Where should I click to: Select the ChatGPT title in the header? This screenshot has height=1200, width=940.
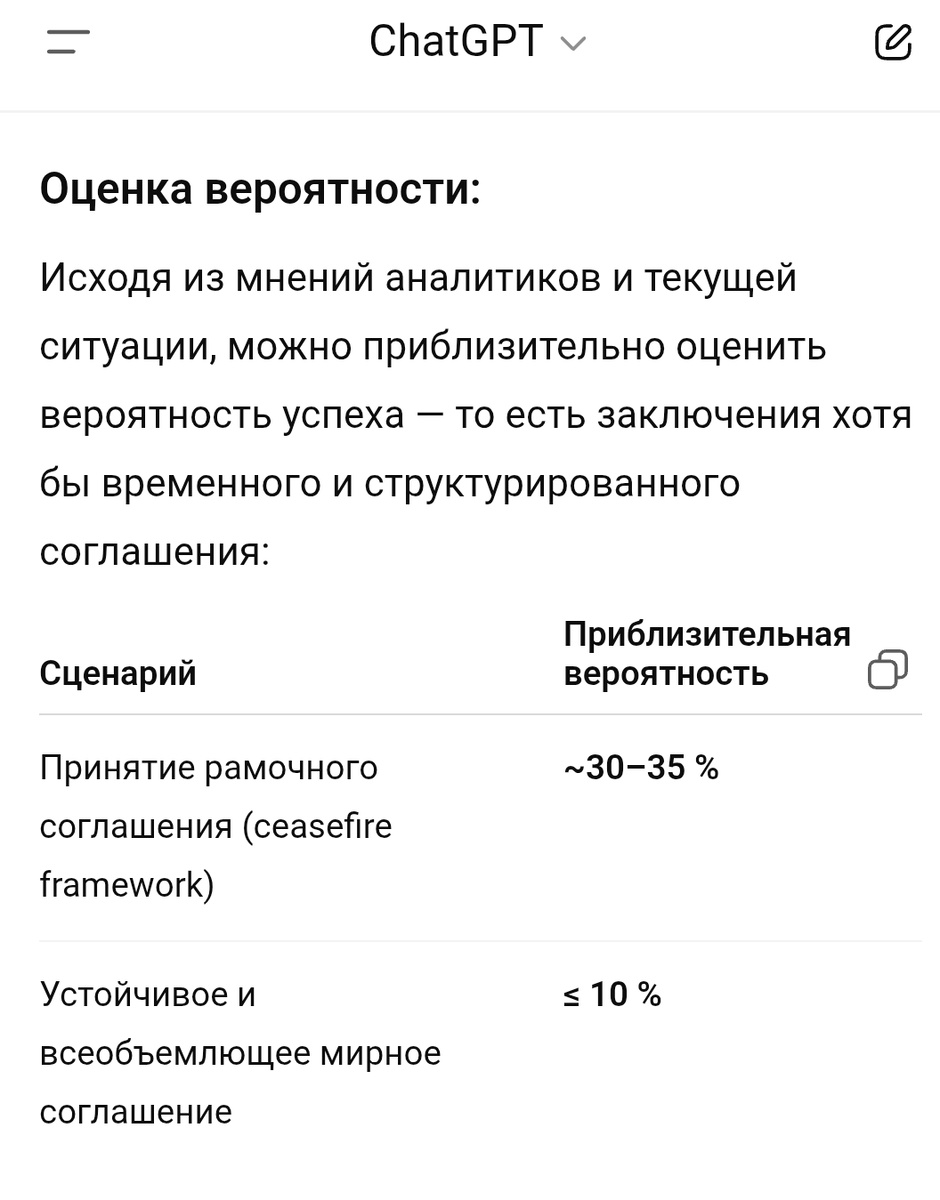(455, 42)
